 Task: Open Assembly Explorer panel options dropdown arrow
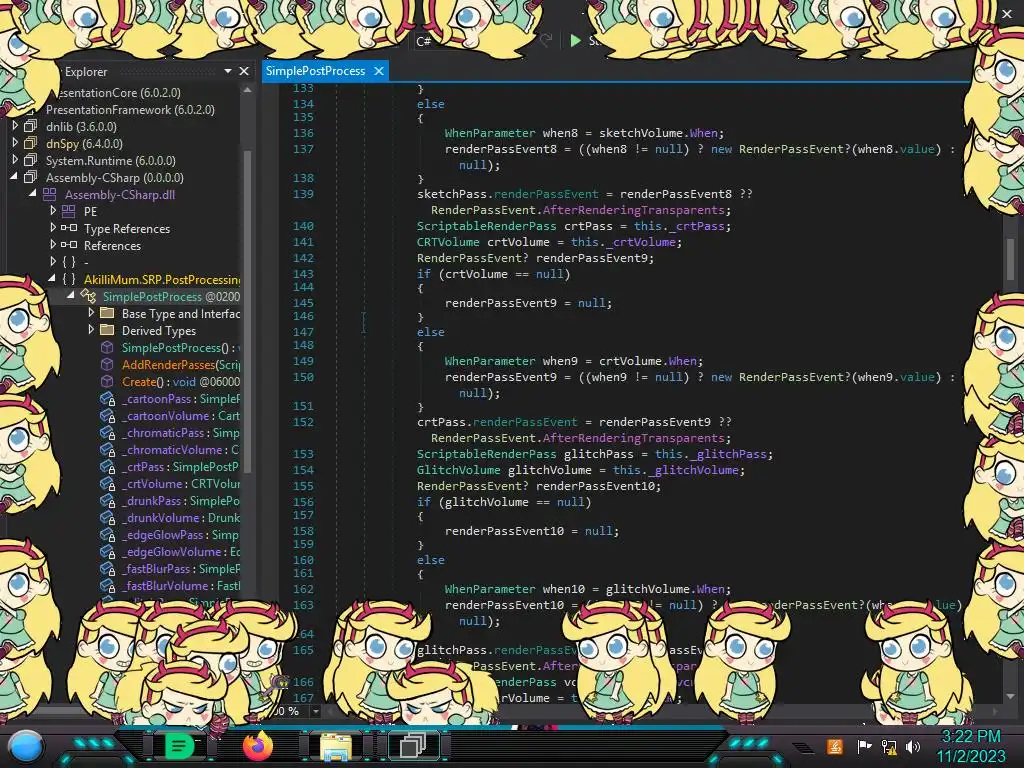coord(227,71)
